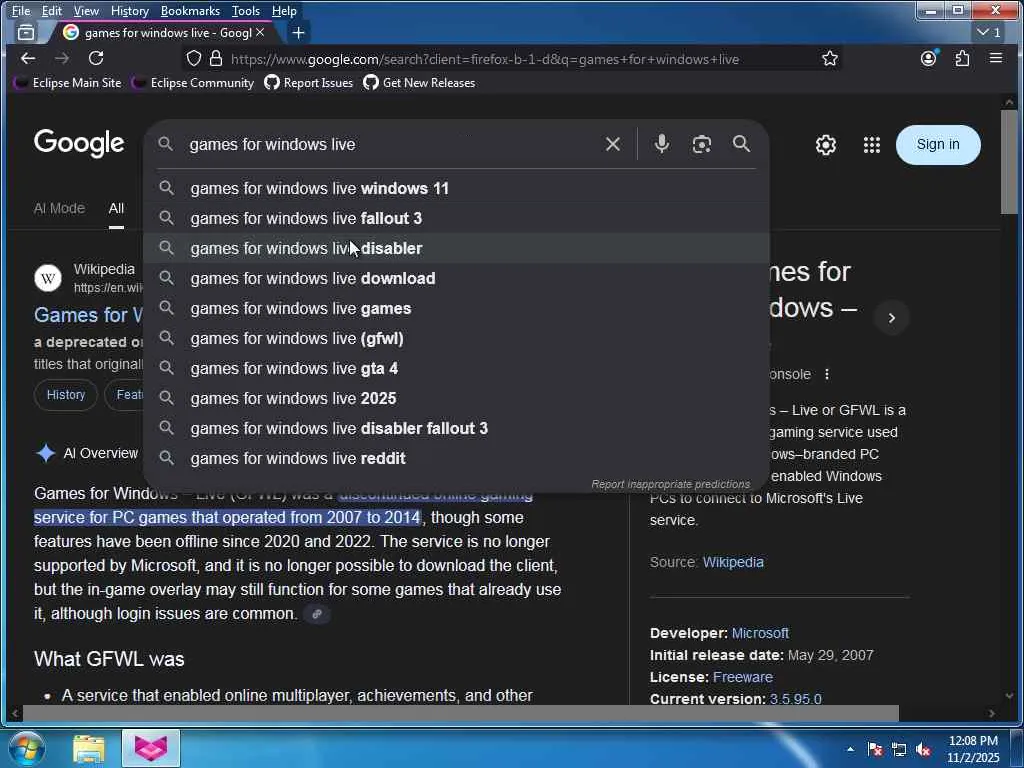Open the Firefox hamburger menu
Screen dimensions: 1024x768
point(995,59)
